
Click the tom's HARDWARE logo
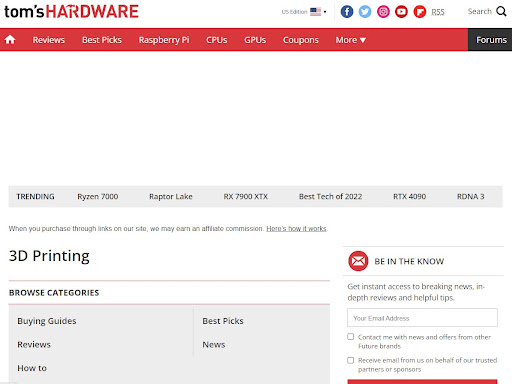[x=71, y=11]
